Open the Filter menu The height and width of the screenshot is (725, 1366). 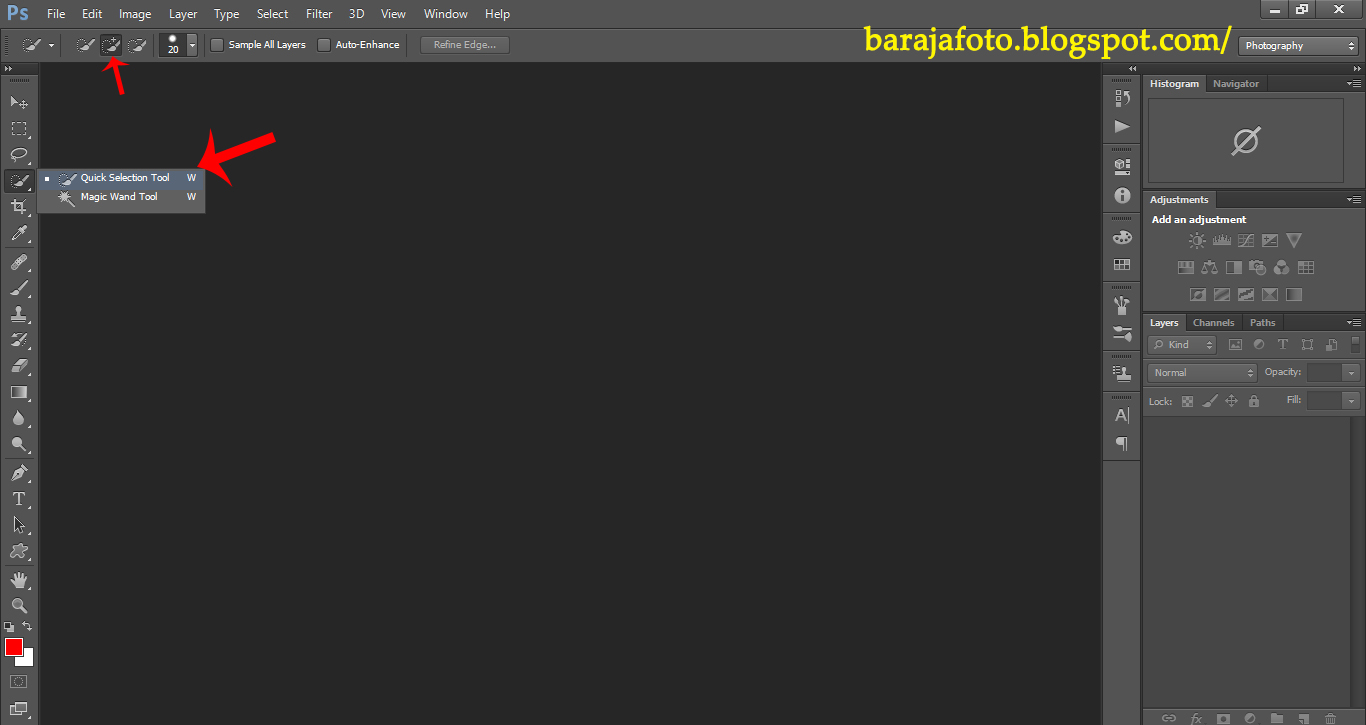point(318,13)
